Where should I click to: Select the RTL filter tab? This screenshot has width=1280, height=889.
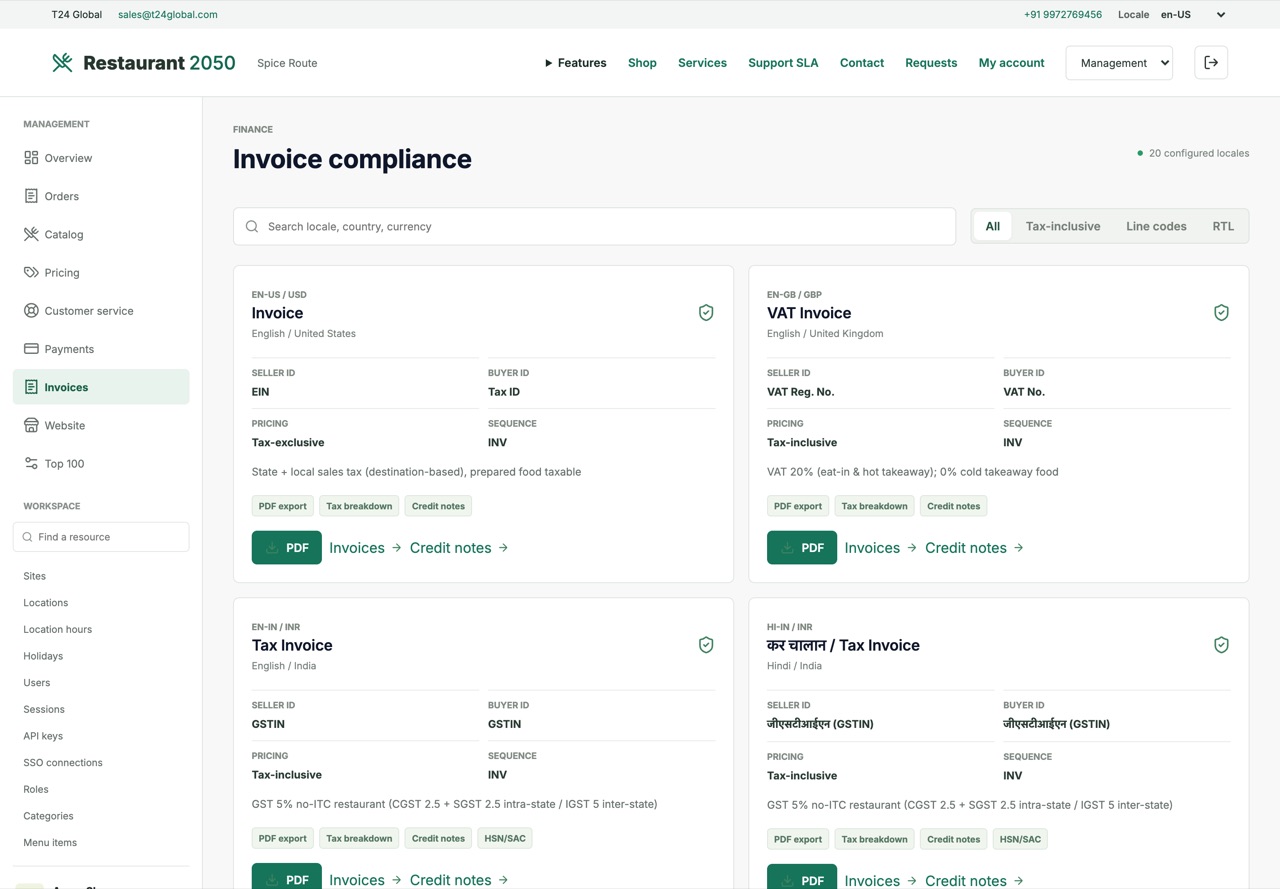tap(1223, 226)
